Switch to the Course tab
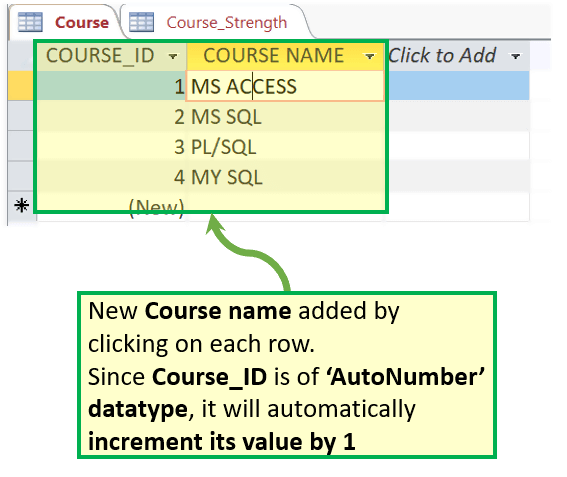The height and width of the screenshot is (477, 567). point(64,22)
